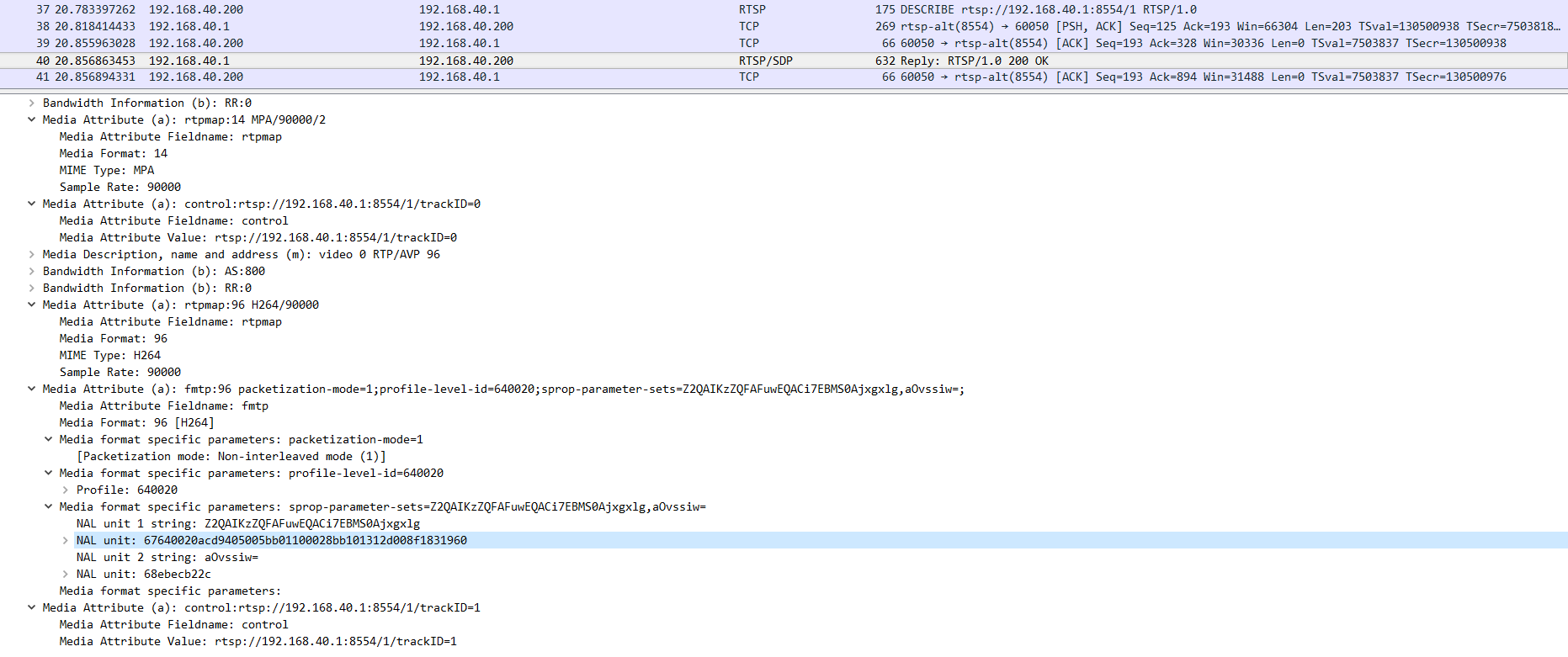Click RTSP protocol cell of packet 37
Image resolution: width=1568 pixels, height=657 pixels.
[752, 9]
